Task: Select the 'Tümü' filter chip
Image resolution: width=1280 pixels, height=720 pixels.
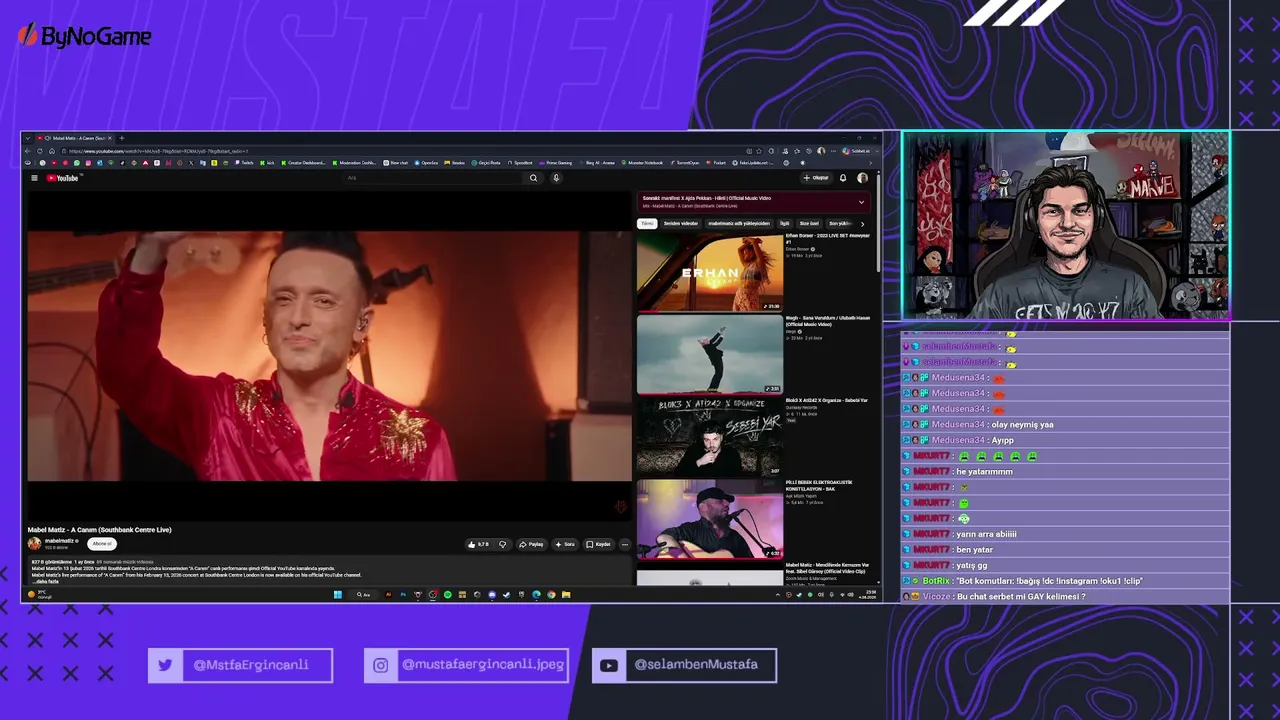Action: coord(648,223)
